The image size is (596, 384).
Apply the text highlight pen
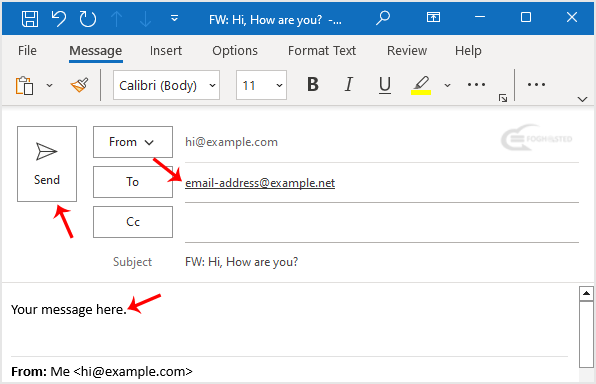[421, 85]
